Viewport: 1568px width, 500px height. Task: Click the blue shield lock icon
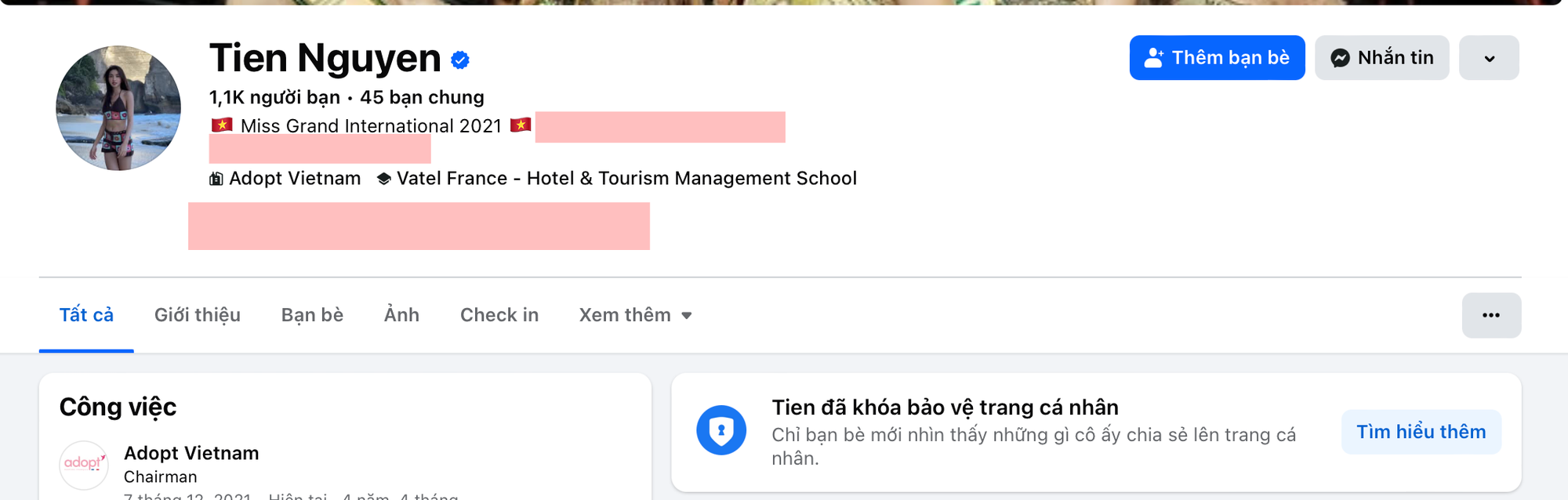coord(721,430)
